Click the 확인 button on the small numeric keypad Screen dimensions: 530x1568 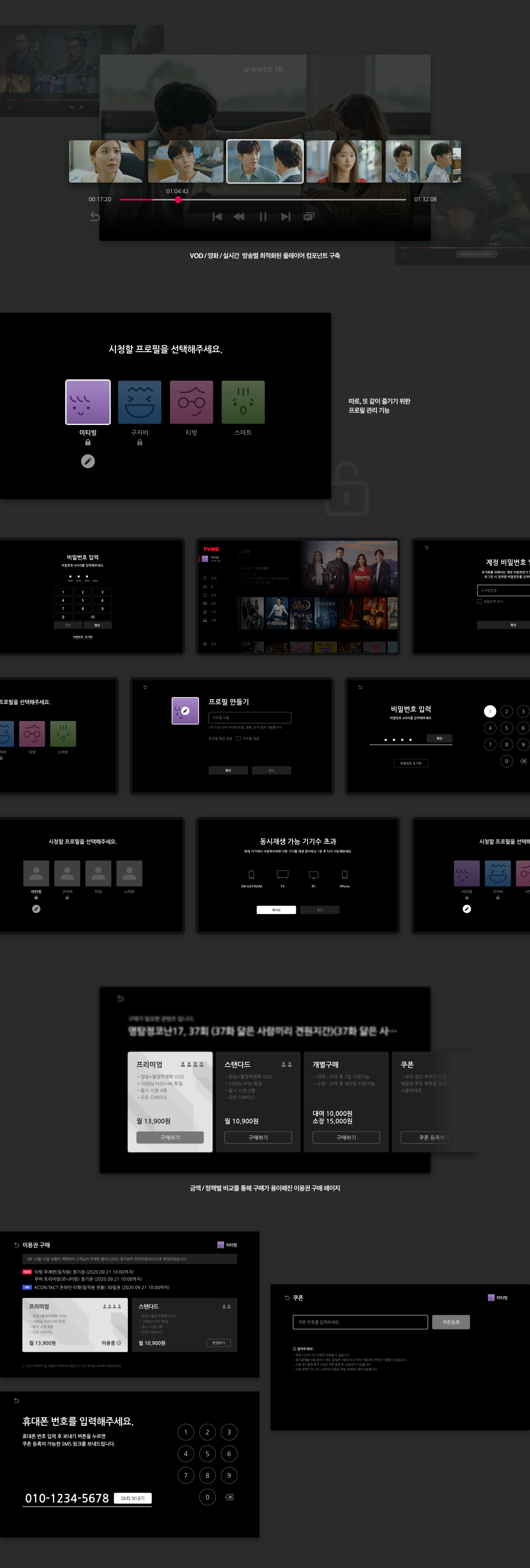pyautogui.click(x=97, y=625)
